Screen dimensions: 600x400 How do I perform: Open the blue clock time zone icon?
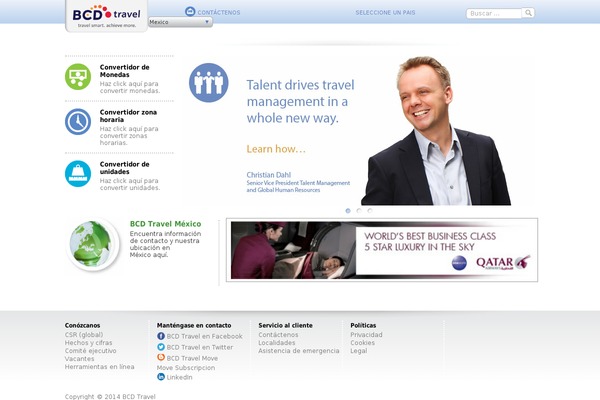tap(78, 122)
